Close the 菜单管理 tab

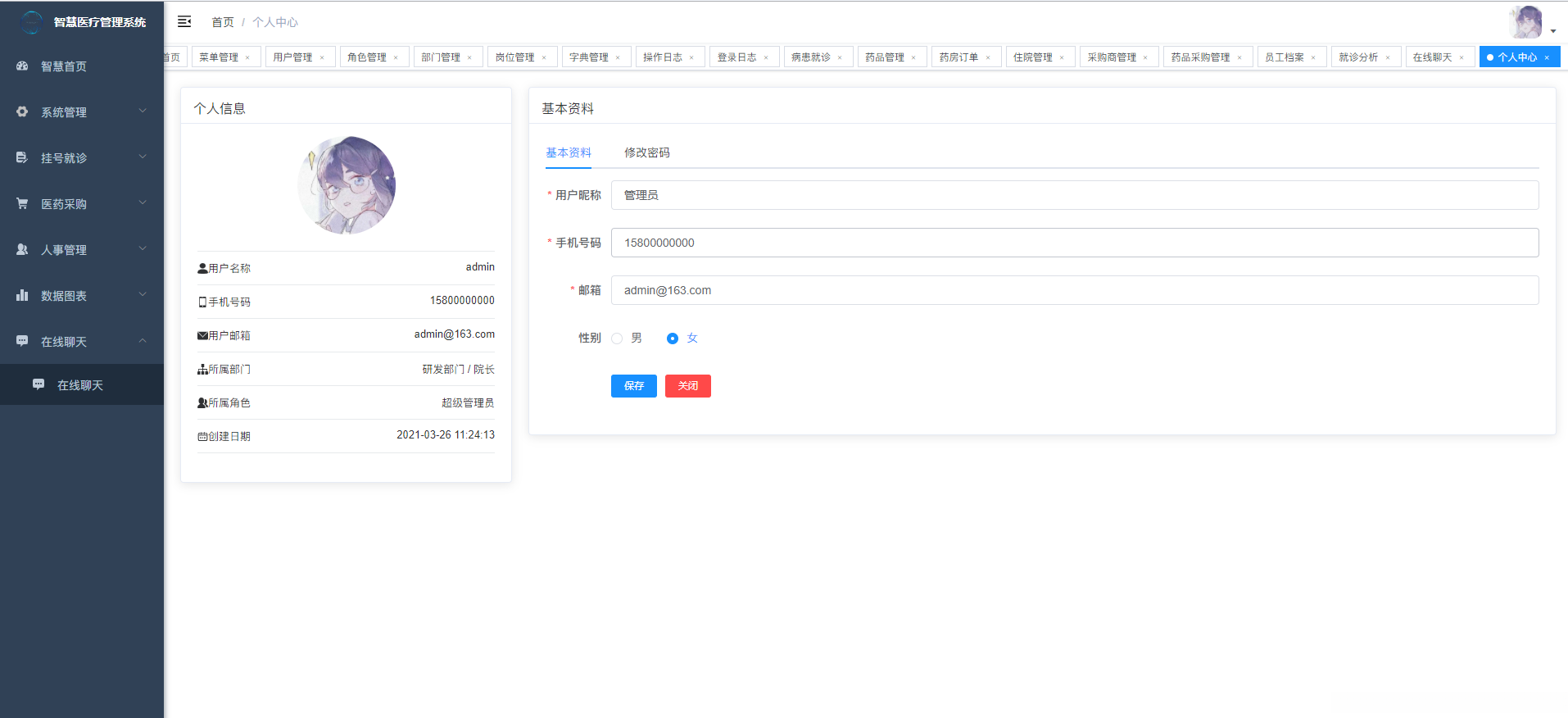tap(247, 57)
